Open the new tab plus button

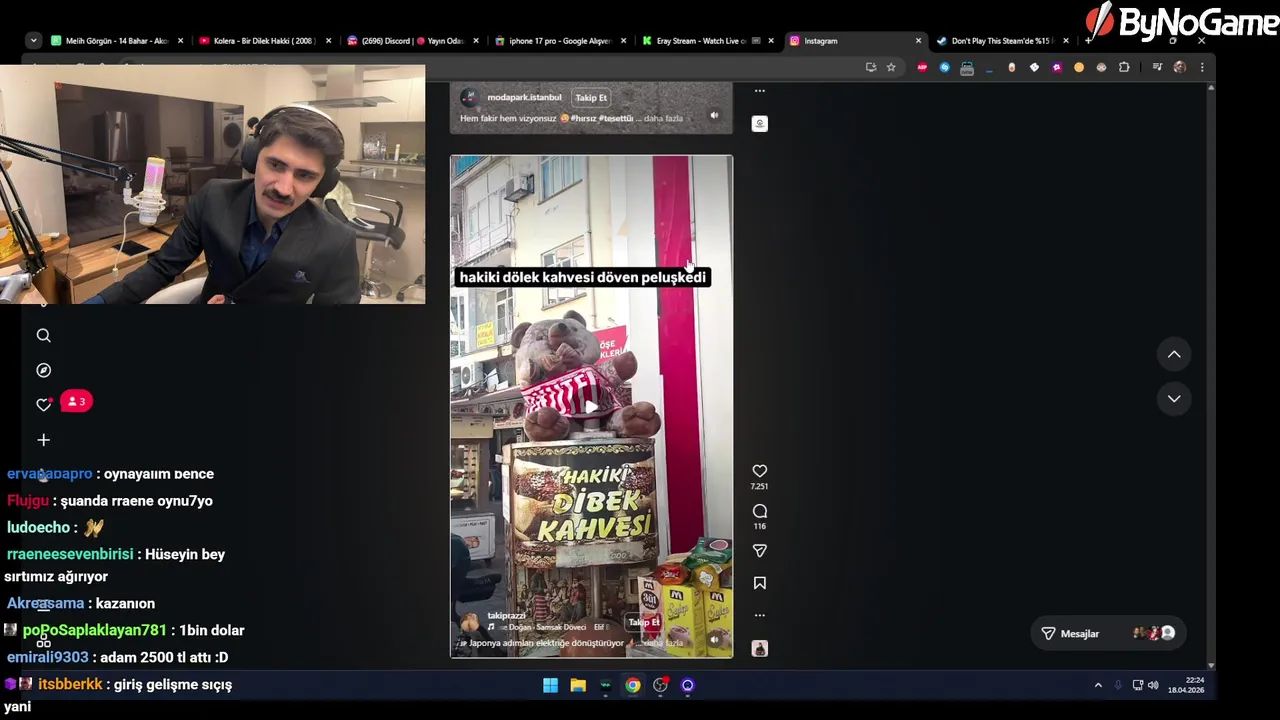click(x=1088, y=41)
